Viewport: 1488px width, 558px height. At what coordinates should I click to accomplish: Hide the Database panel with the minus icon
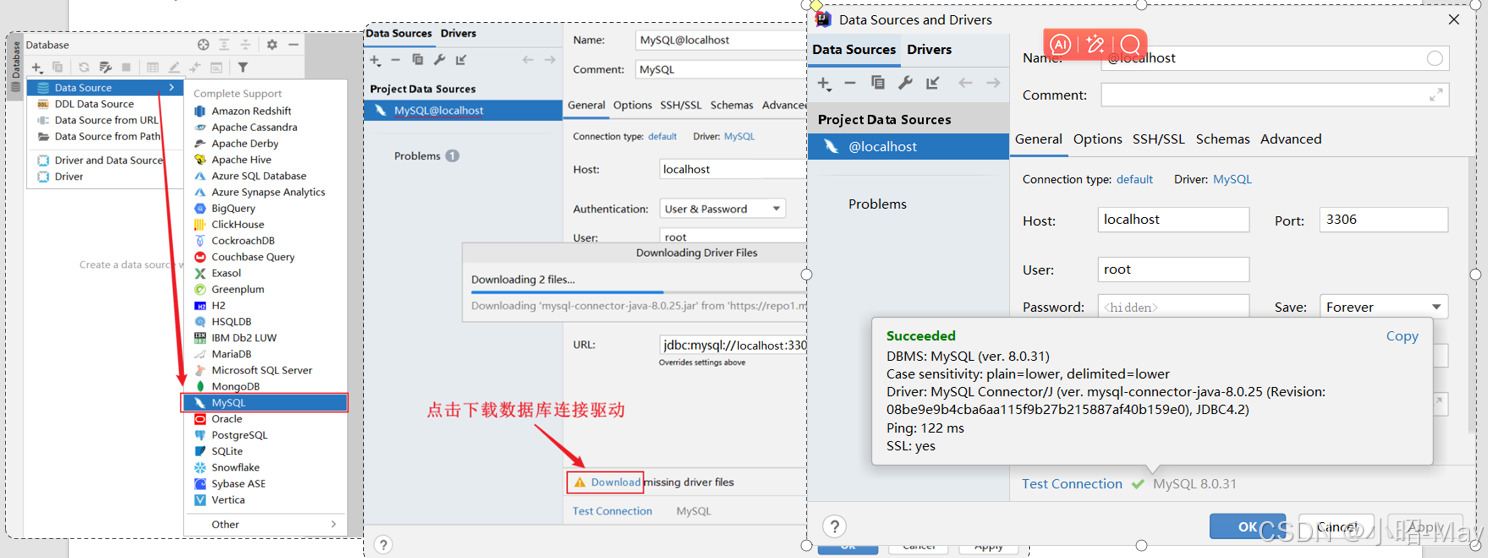[x=293, y=45]
